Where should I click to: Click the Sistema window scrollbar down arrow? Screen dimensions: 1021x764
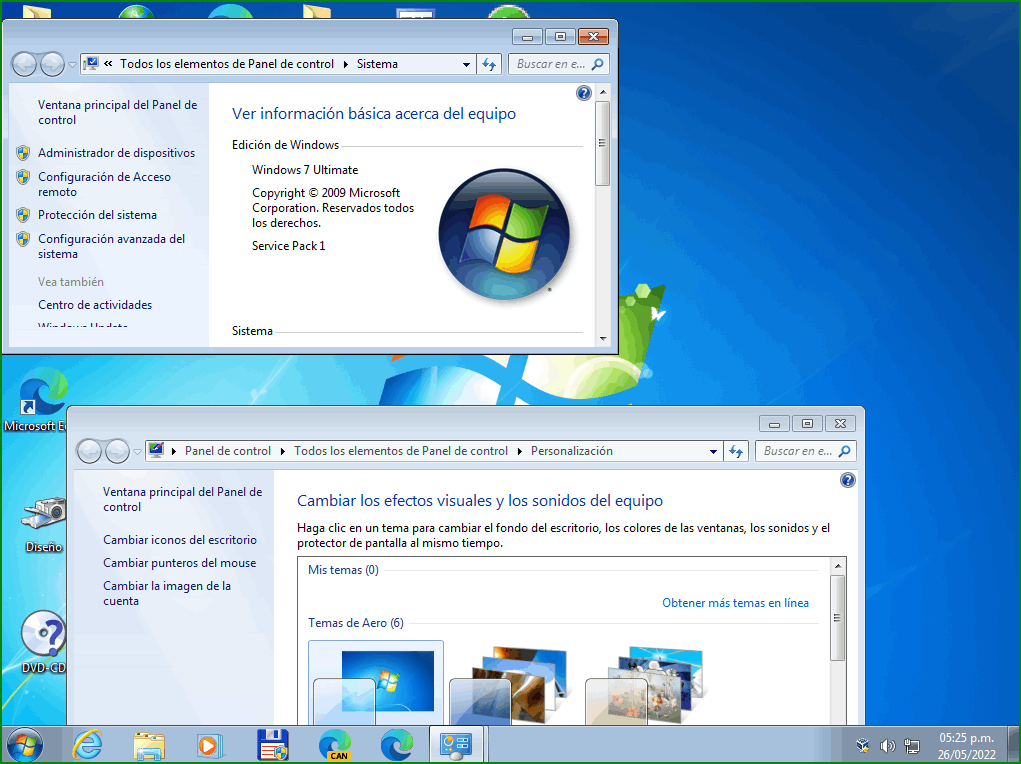[603, 339]
